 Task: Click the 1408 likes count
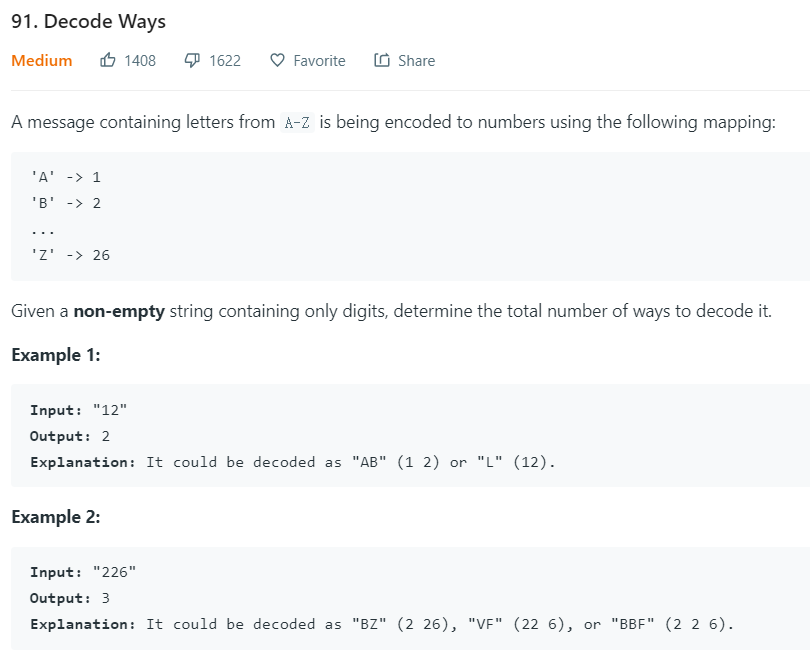pos(140,61)
